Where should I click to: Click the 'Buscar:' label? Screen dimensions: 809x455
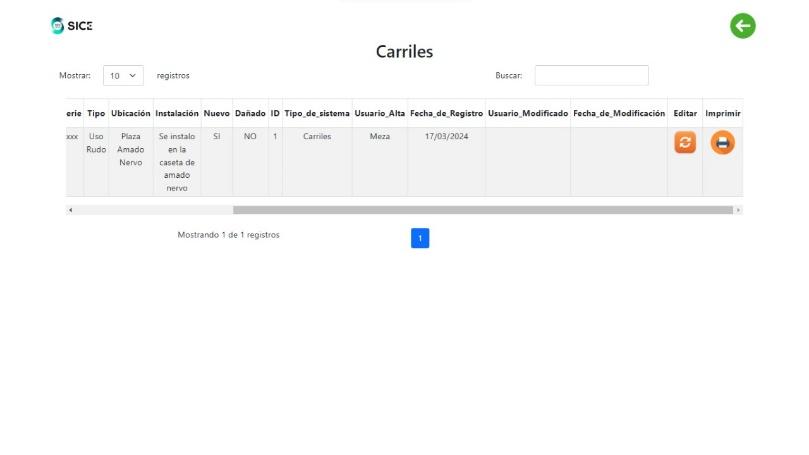pos(509,75)
